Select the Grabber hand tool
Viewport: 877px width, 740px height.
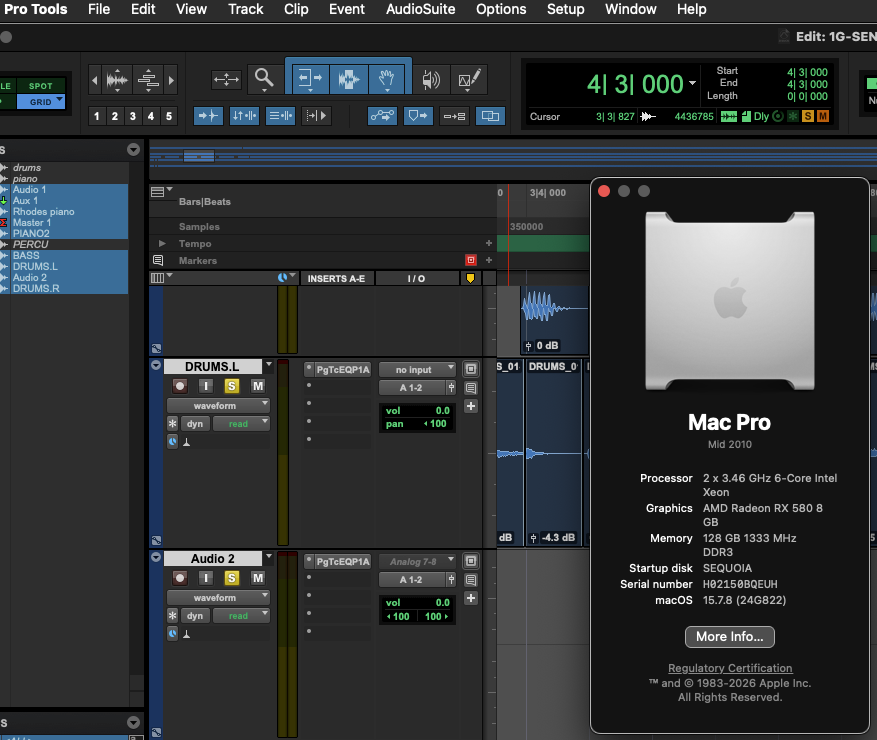[x=387, y=79]
